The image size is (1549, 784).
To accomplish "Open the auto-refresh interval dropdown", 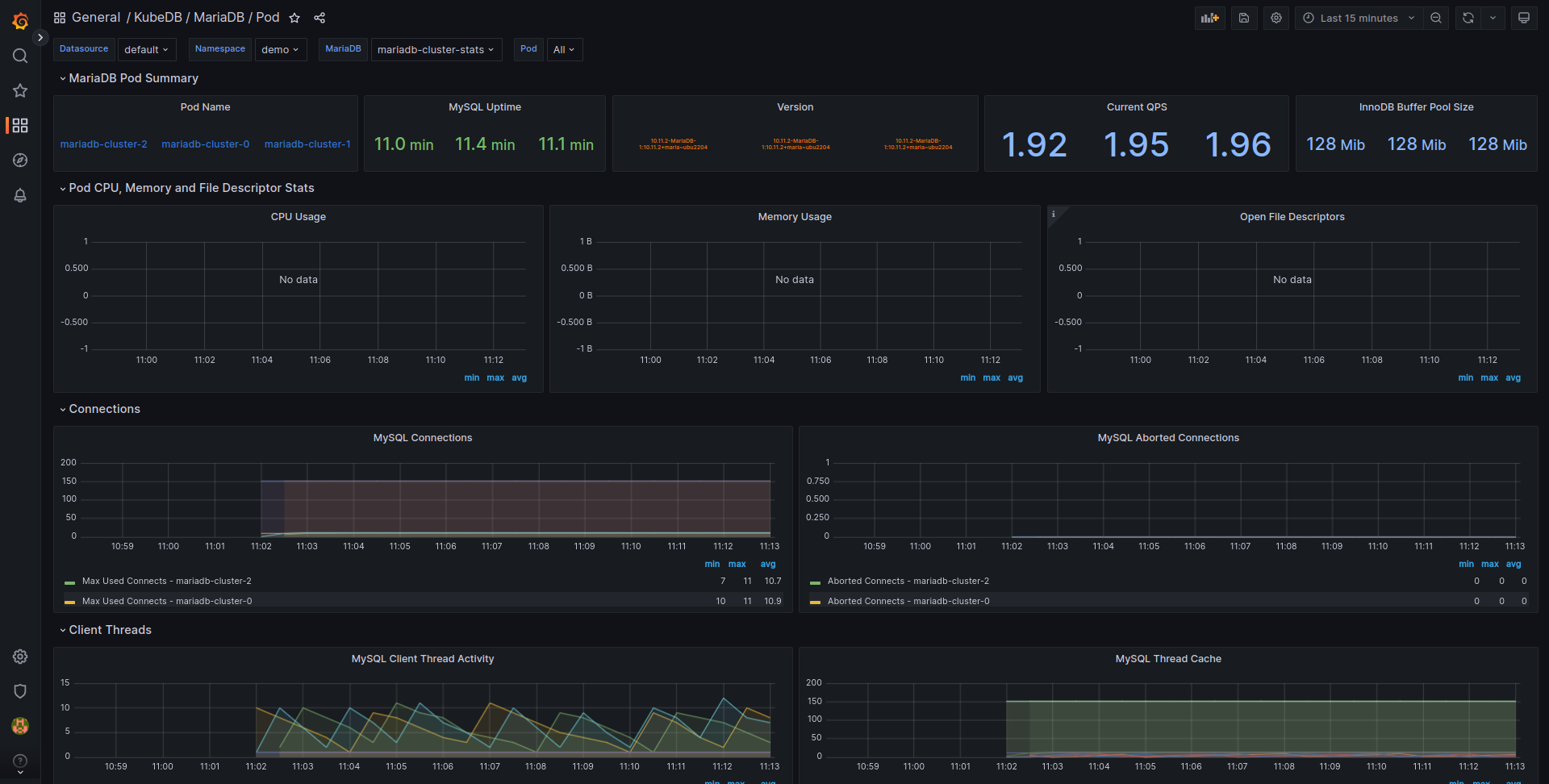I will point(1492,18).
